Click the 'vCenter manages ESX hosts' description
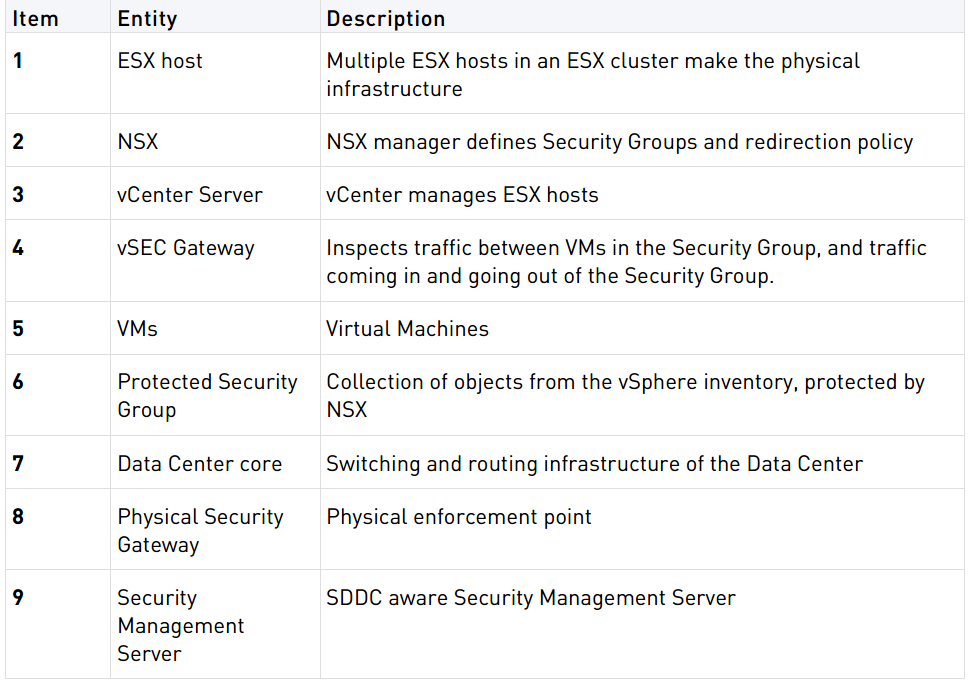Image resolution: width=972 pixels, height=685 pixels. click(462, 195)
